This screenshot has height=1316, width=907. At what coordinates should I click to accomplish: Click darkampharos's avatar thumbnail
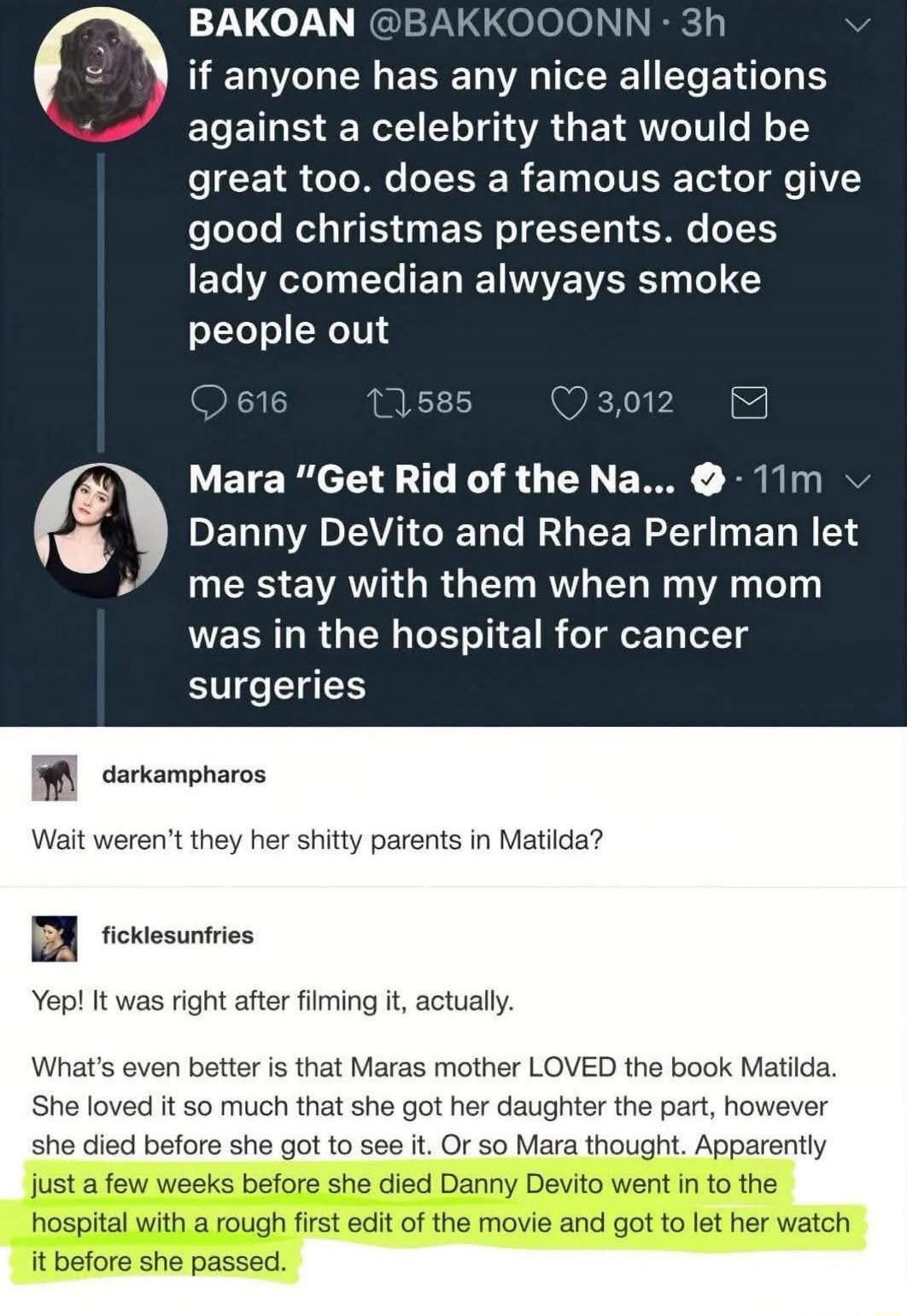click(53, 778)
